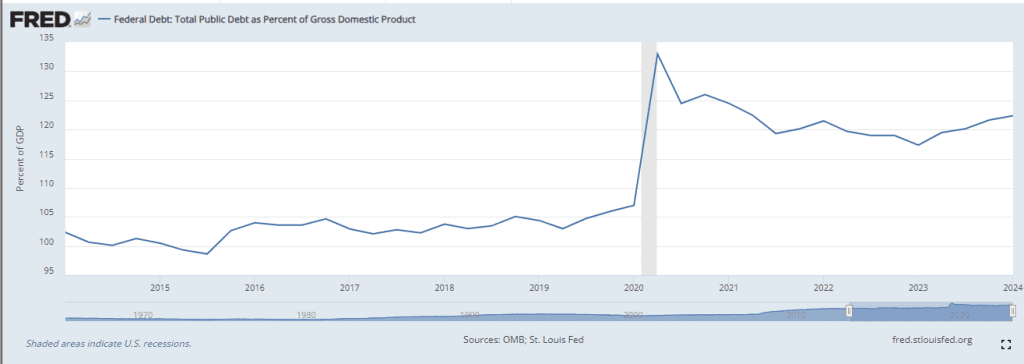Click the 2021 x-axis label

pos(729,288)
